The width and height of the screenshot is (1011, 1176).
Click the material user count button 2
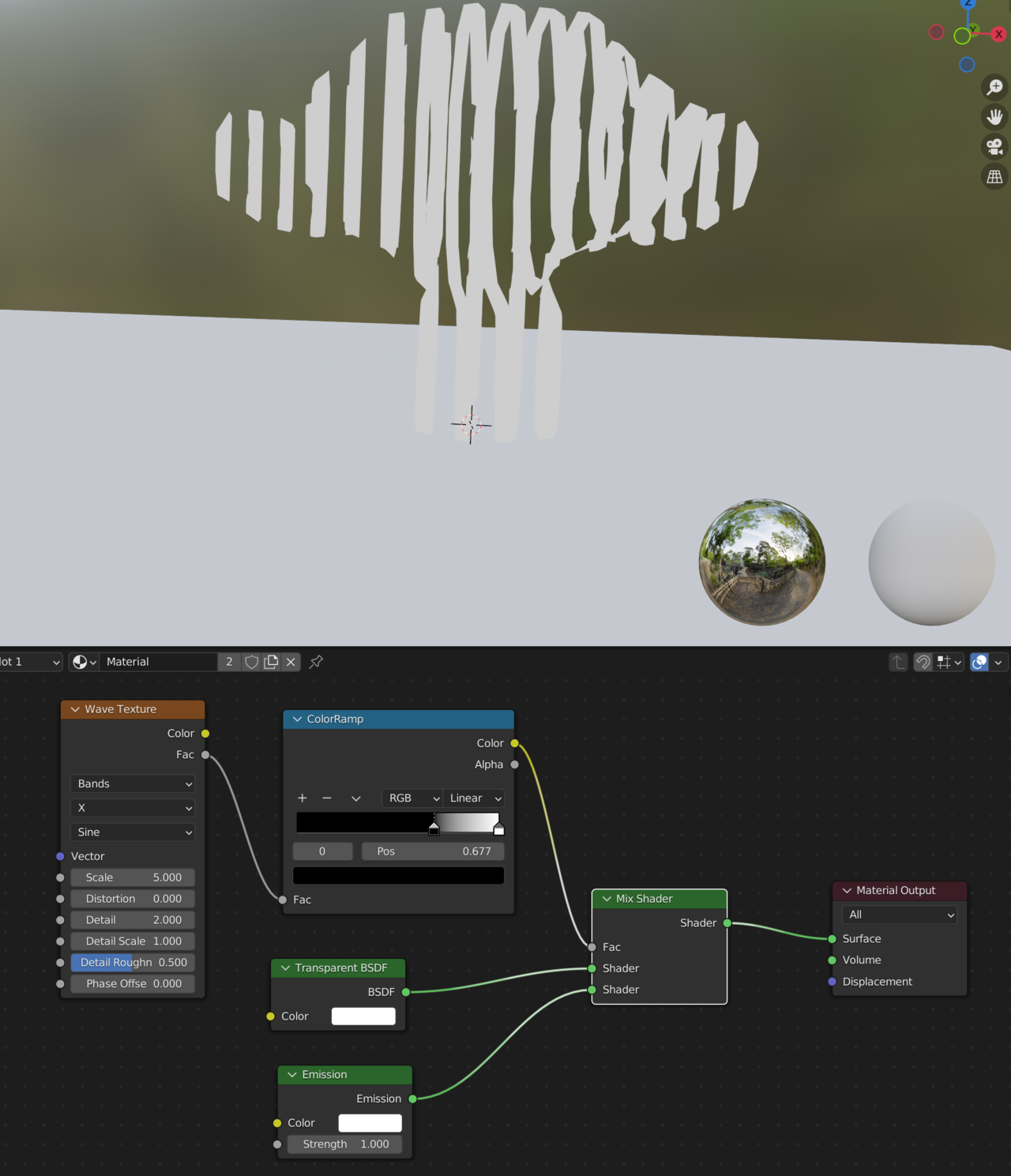pos(229,662)
